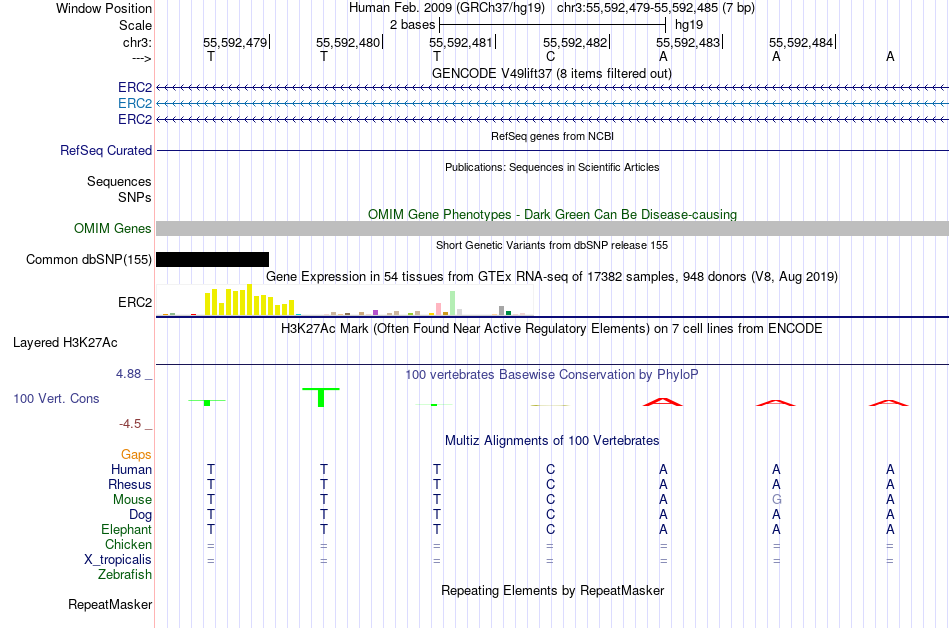Select the Common dbSNP(155) track label
This screenshot has height=628, width=950.
88,259
